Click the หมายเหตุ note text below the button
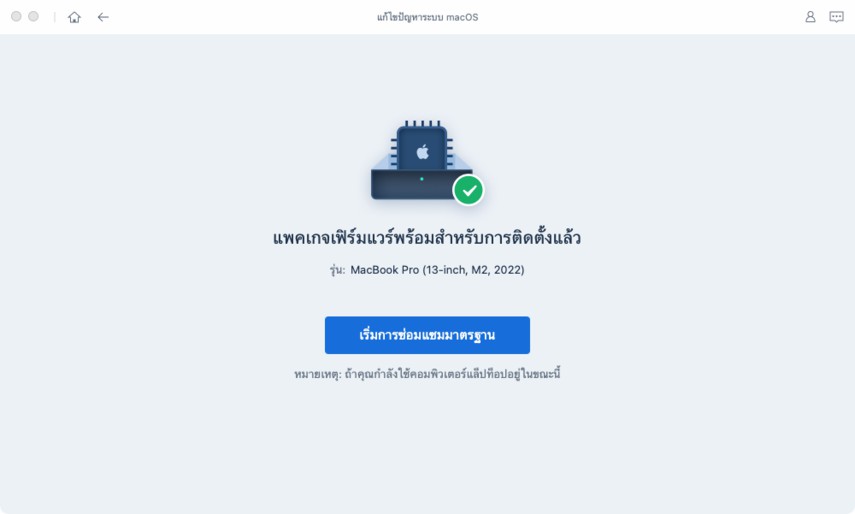Screen dimensions: 855x514 pyautogui.click(x=427, y=374)
